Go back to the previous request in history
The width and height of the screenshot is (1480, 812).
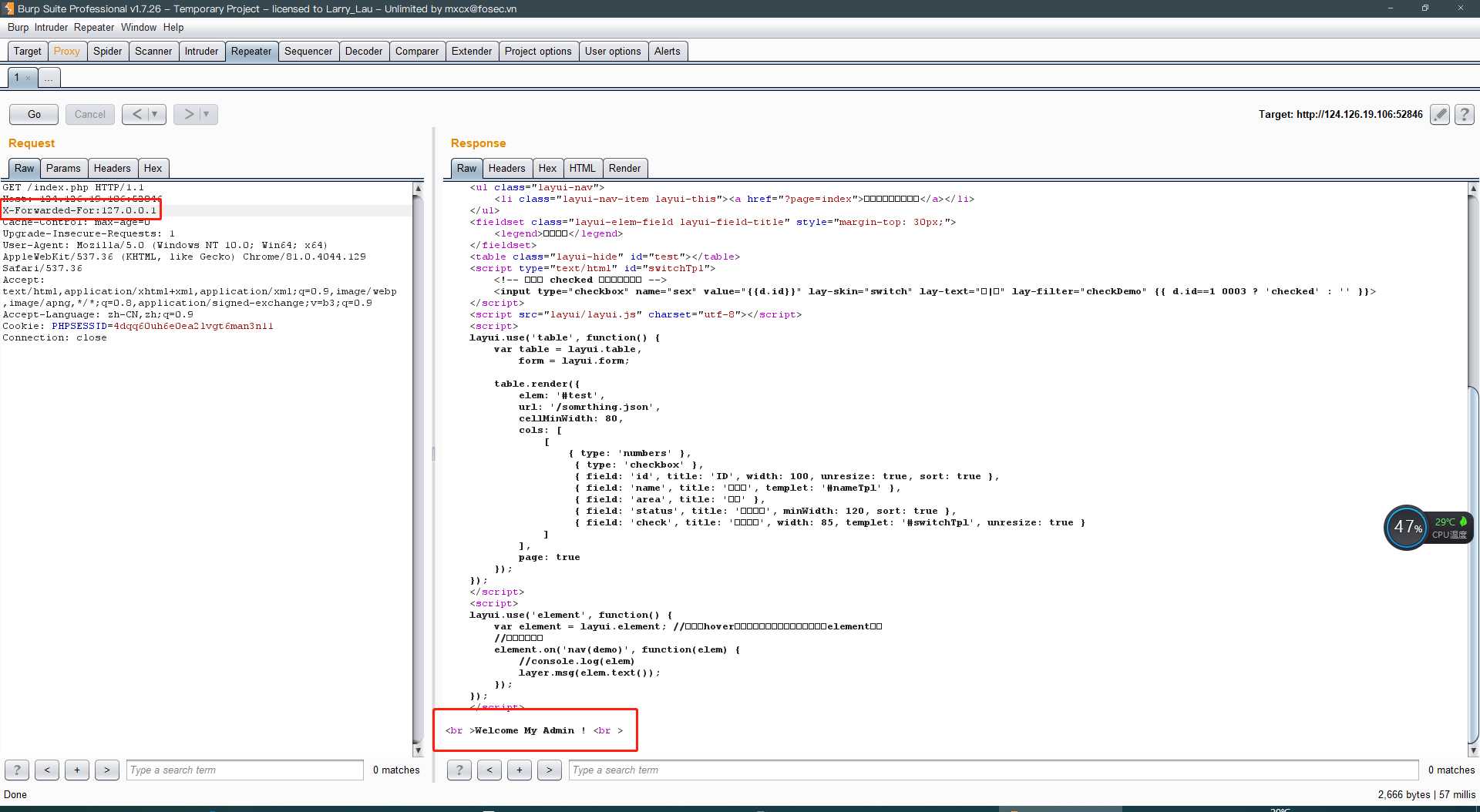point(136,114)
